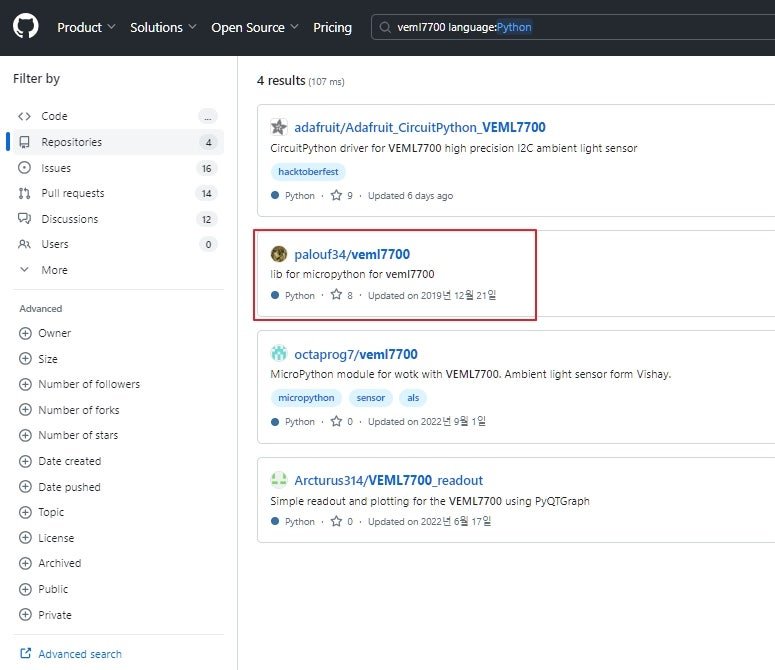Click the star icon on octaprog7/veml7700
775x670 pixels.
tap(336, 421)
